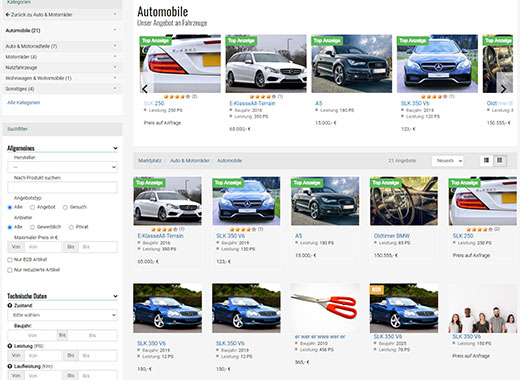Expand Nutzfahrzeuge category arrow

[x=115, y=67]
